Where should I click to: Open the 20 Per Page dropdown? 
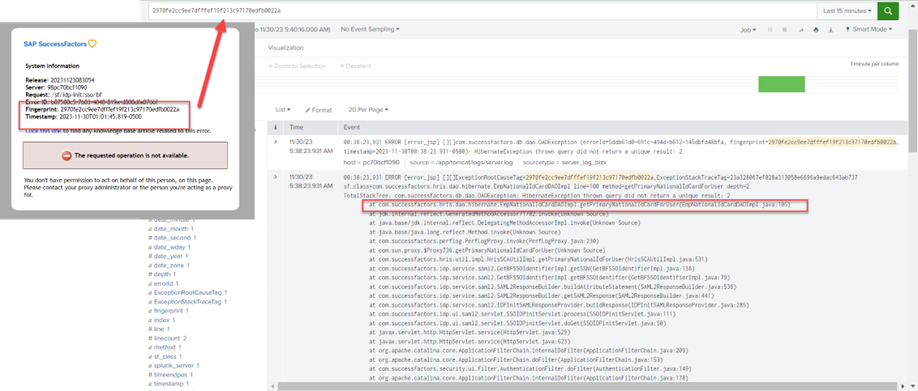click(x=368, y=109)
